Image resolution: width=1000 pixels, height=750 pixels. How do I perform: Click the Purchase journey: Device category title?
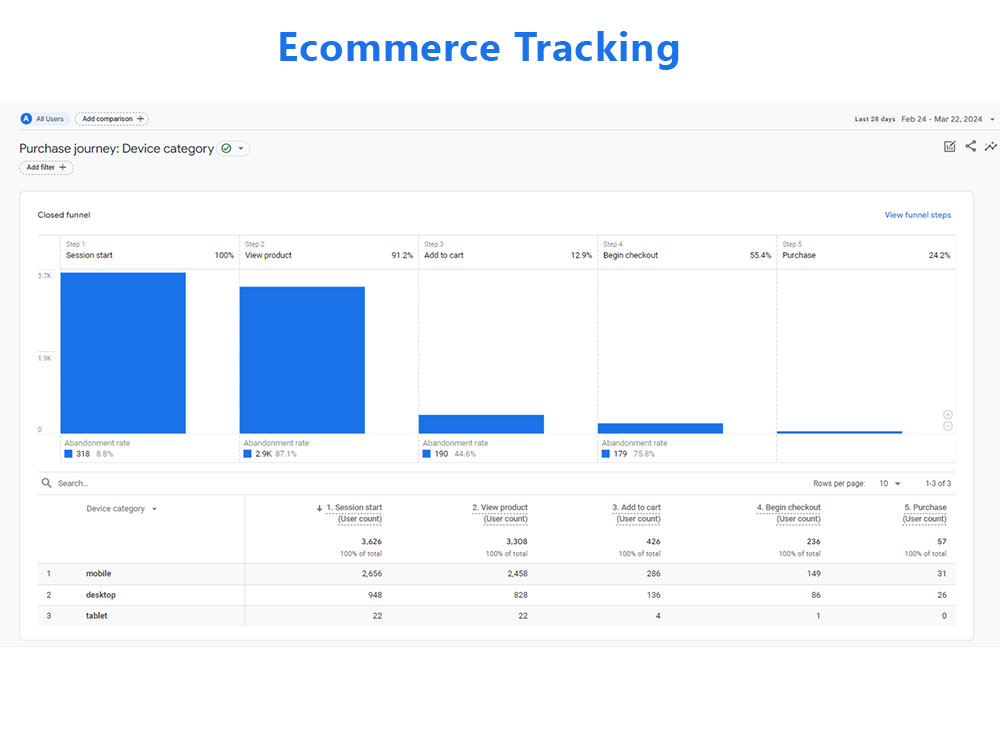(117, 149)
